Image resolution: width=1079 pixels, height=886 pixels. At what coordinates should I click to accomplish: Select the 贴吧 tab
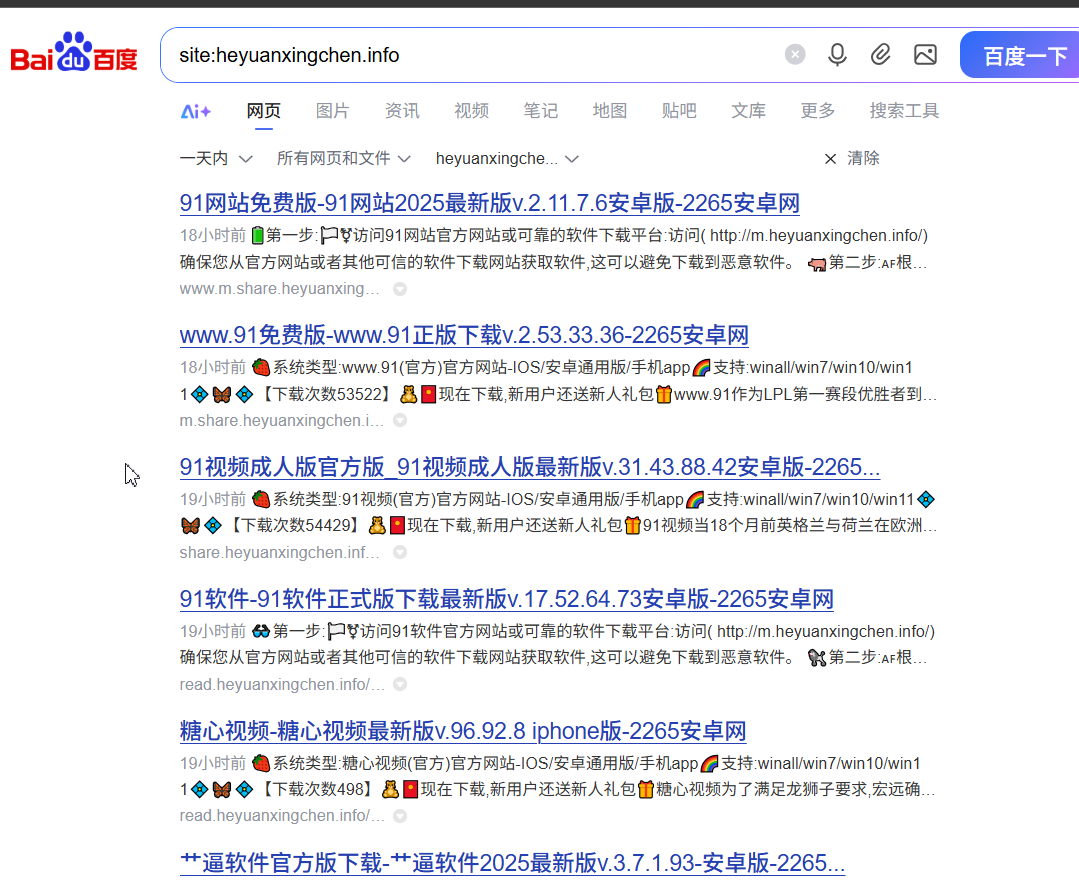679,111
